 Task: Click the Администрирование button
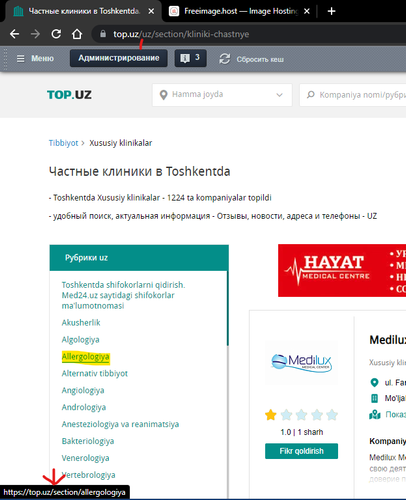pyautogui.click(x=119, y=58)
